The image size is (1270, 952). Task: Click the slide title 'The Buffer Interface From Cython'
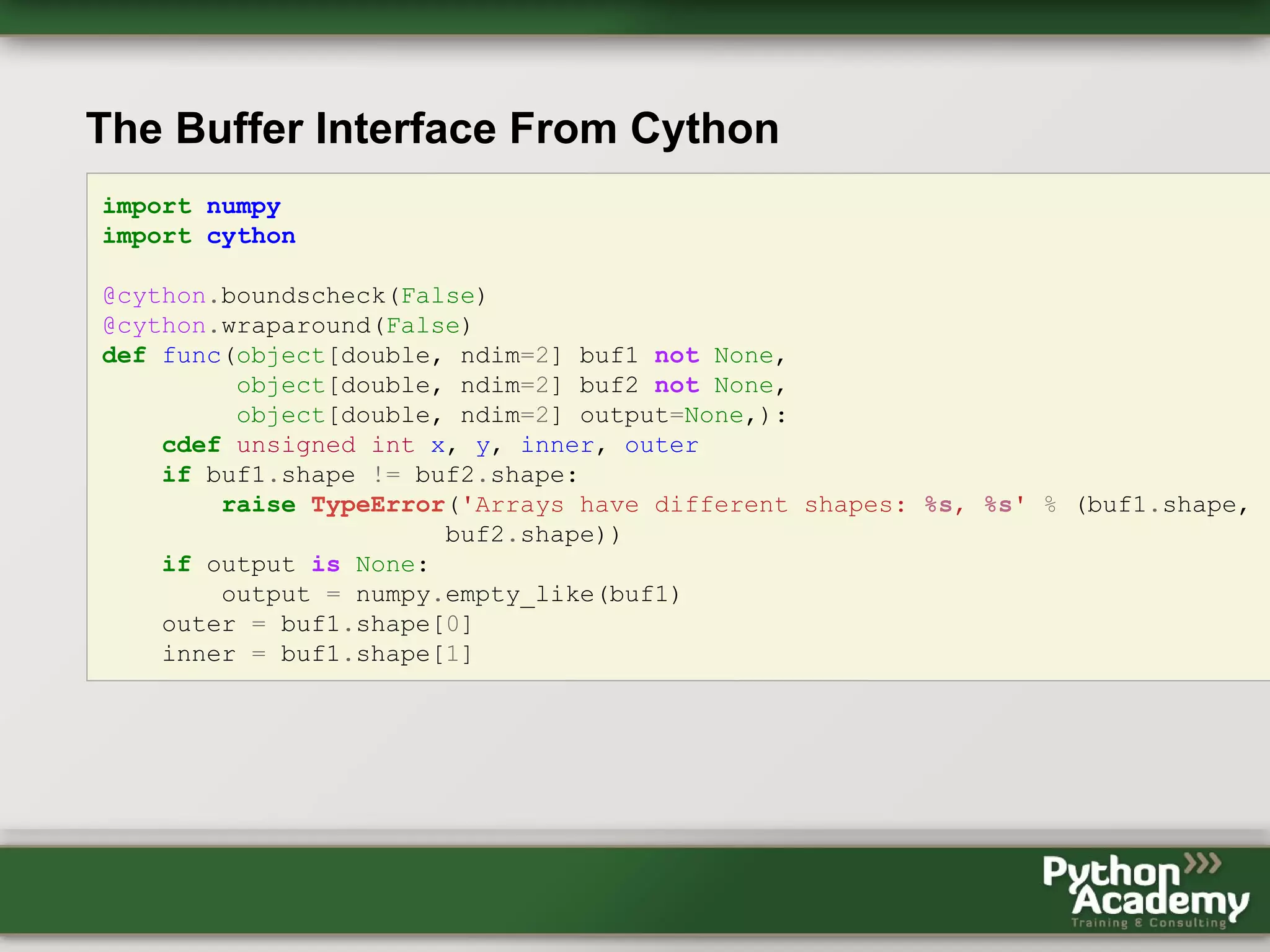[432, 129]
